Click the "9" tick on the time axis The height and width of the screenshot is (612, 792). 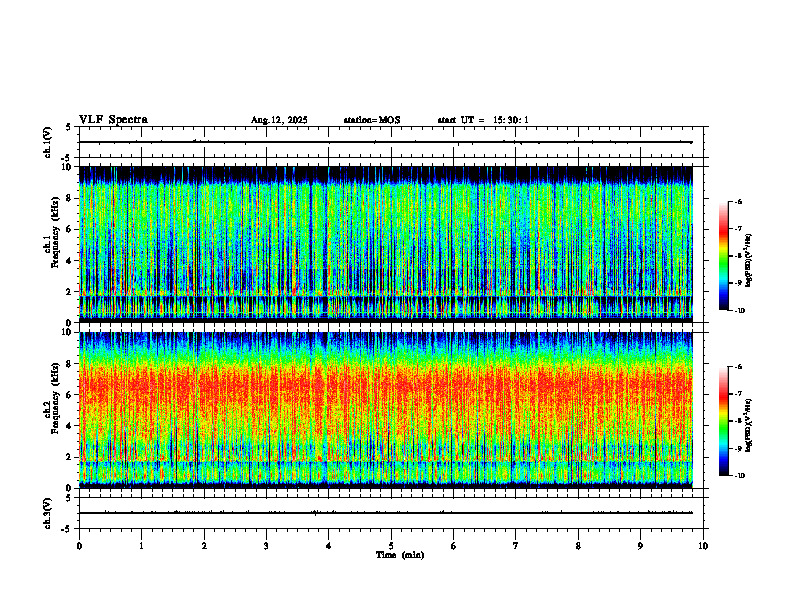[x=640, y=546]
